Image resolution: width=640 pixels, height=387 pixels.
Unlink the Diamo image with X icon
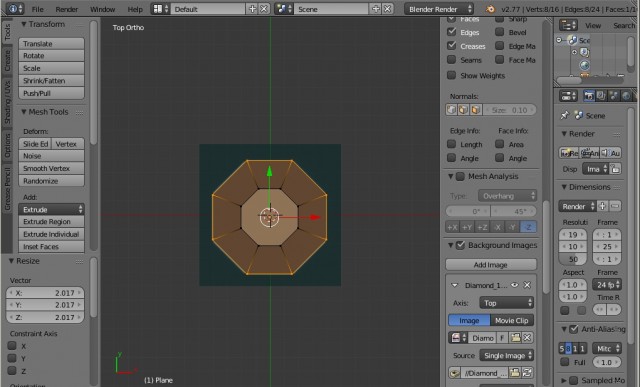point(527,338)
